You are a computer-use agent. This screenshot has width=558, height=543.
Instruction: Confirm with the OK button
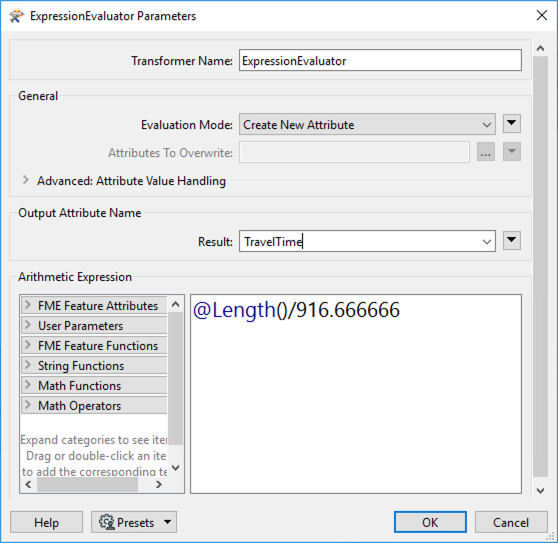point(430,522)
